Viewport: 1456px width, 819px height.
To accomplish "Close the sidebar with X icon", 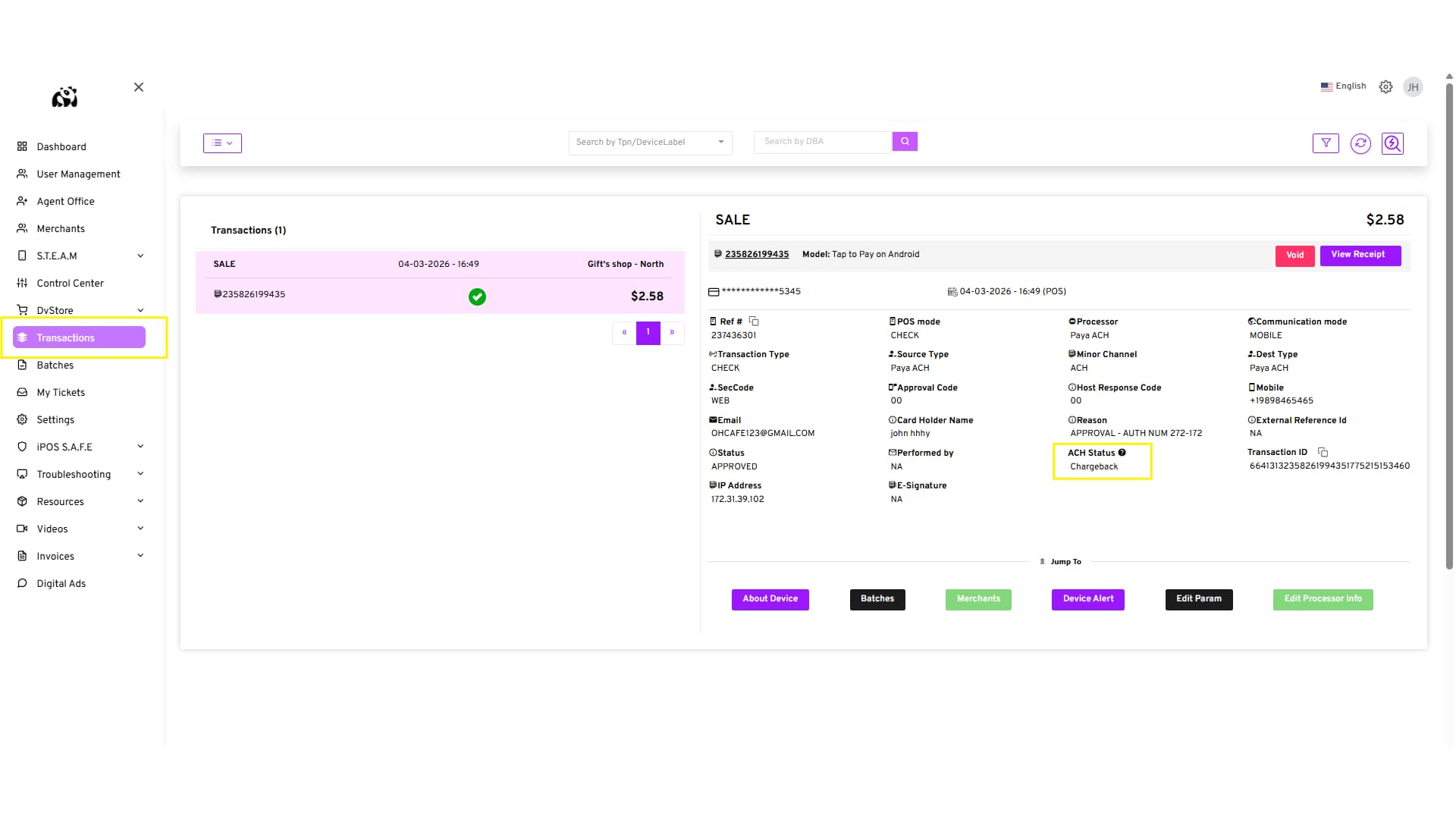I will coord(139,87).
